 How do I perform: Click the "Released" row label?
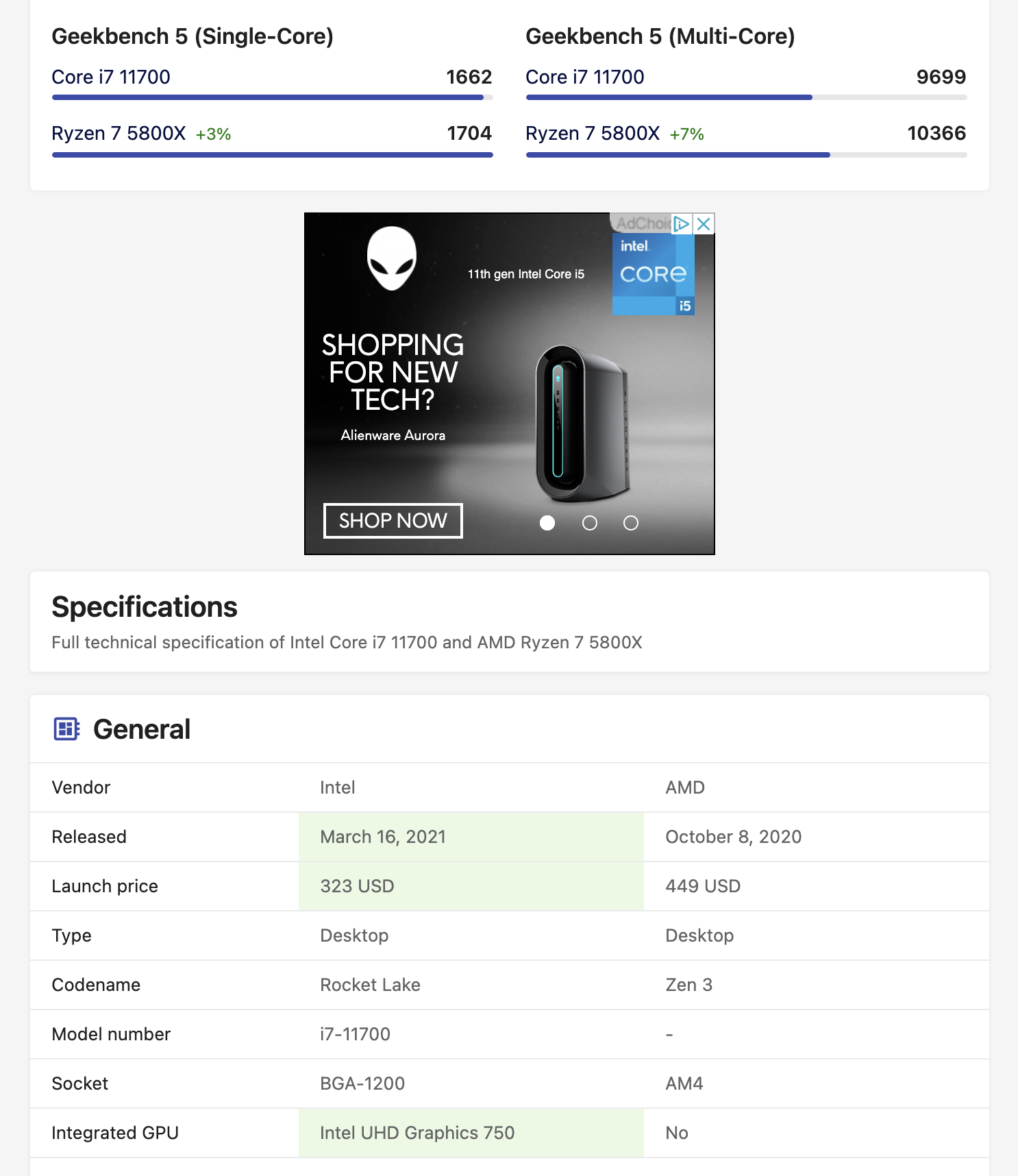[89, 837]
